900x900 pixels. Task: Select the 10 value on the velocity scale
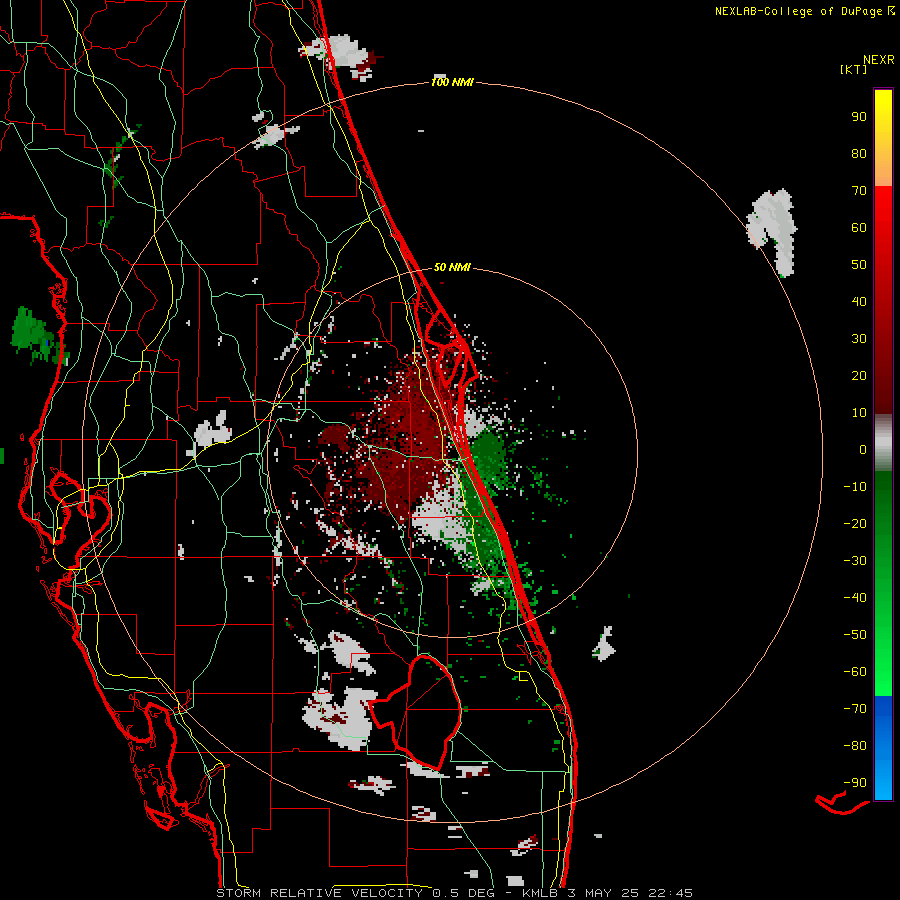pyautogui.click(x=859, y=413)
